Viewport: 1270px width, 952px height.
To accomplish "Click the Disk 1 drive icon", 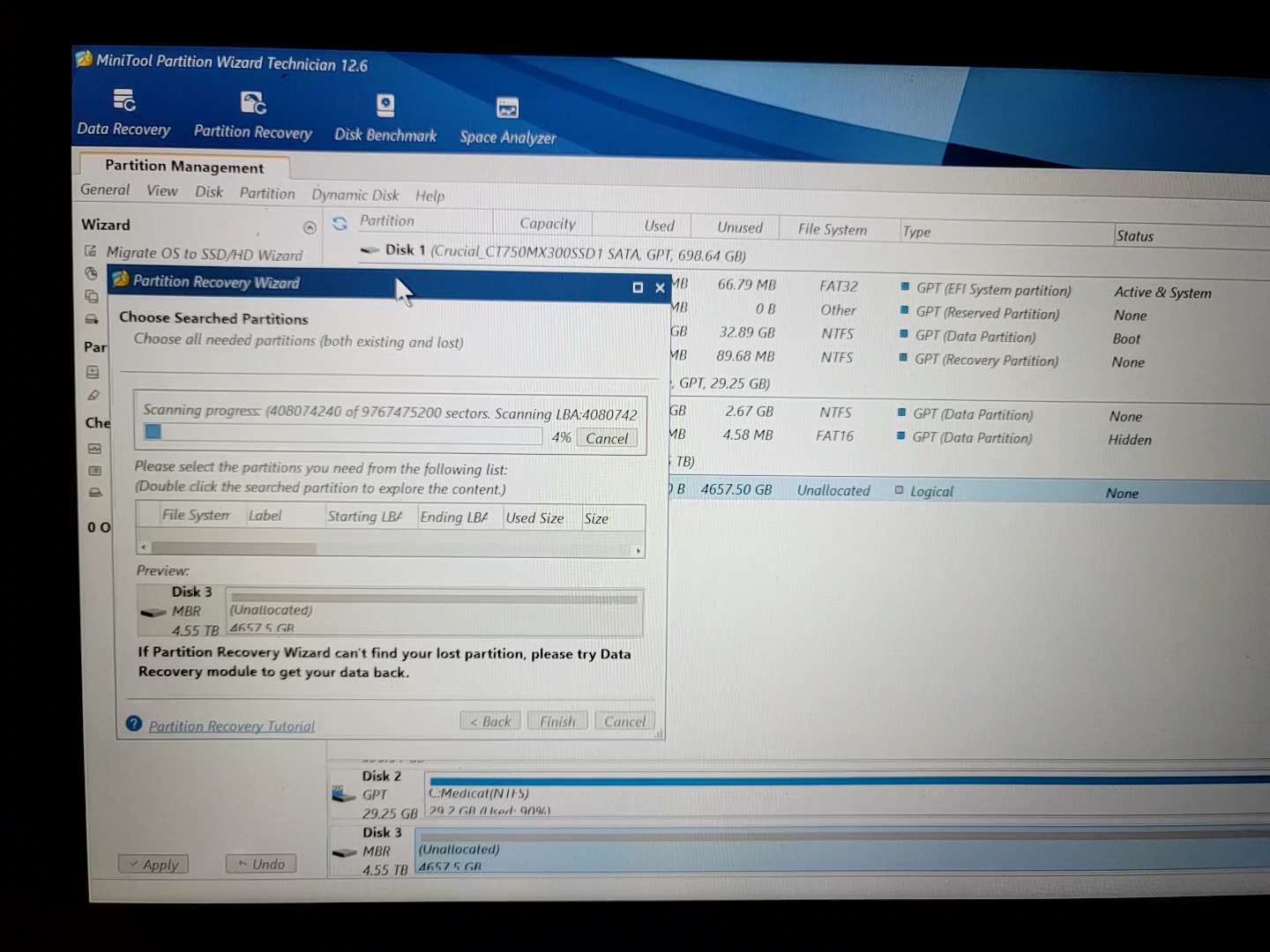I will tap(370, 250).
